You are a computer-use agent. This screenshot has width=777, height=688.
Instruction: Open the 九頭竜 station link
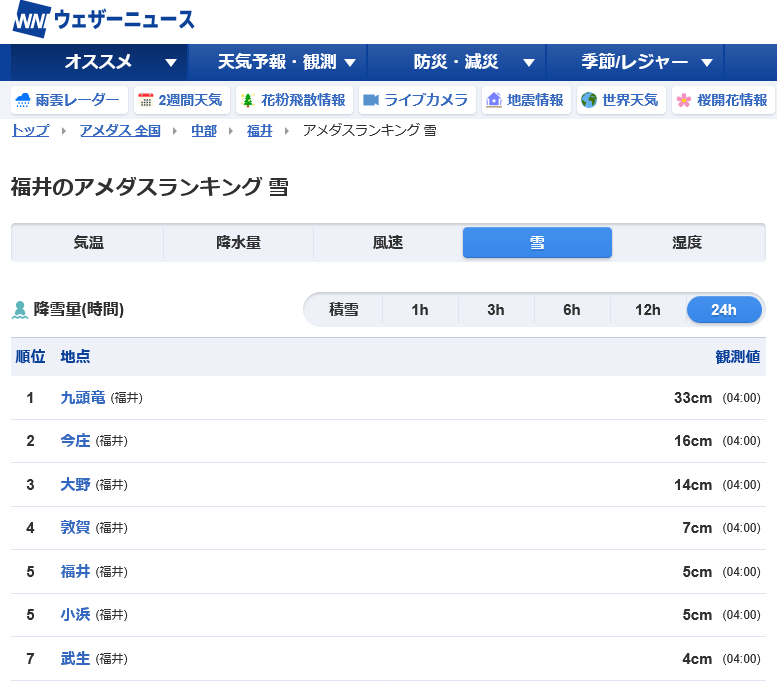(82, 398)
